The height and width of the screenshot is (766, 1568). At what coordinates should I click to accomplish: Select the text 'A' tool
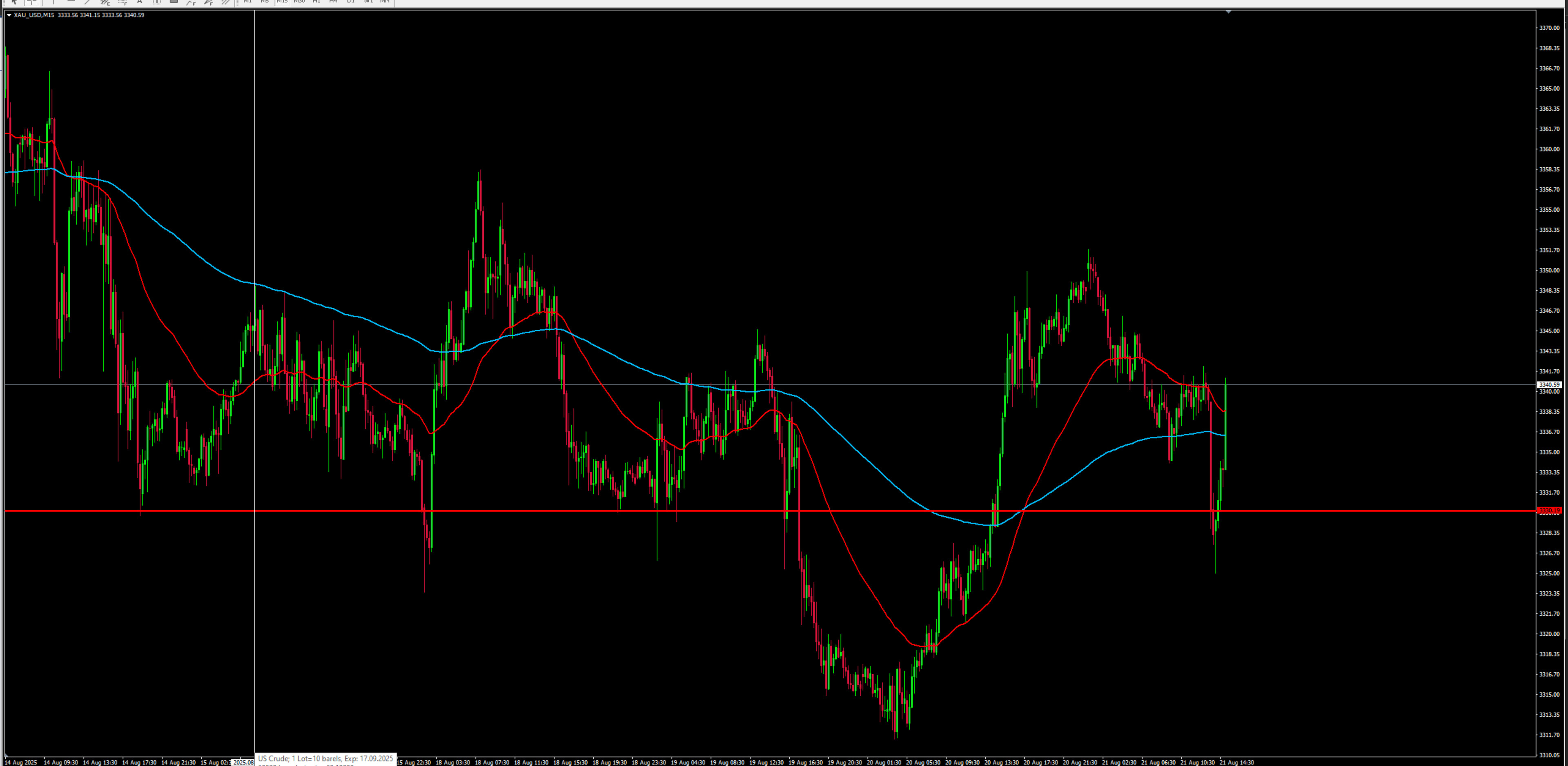[x=139, y=2]
